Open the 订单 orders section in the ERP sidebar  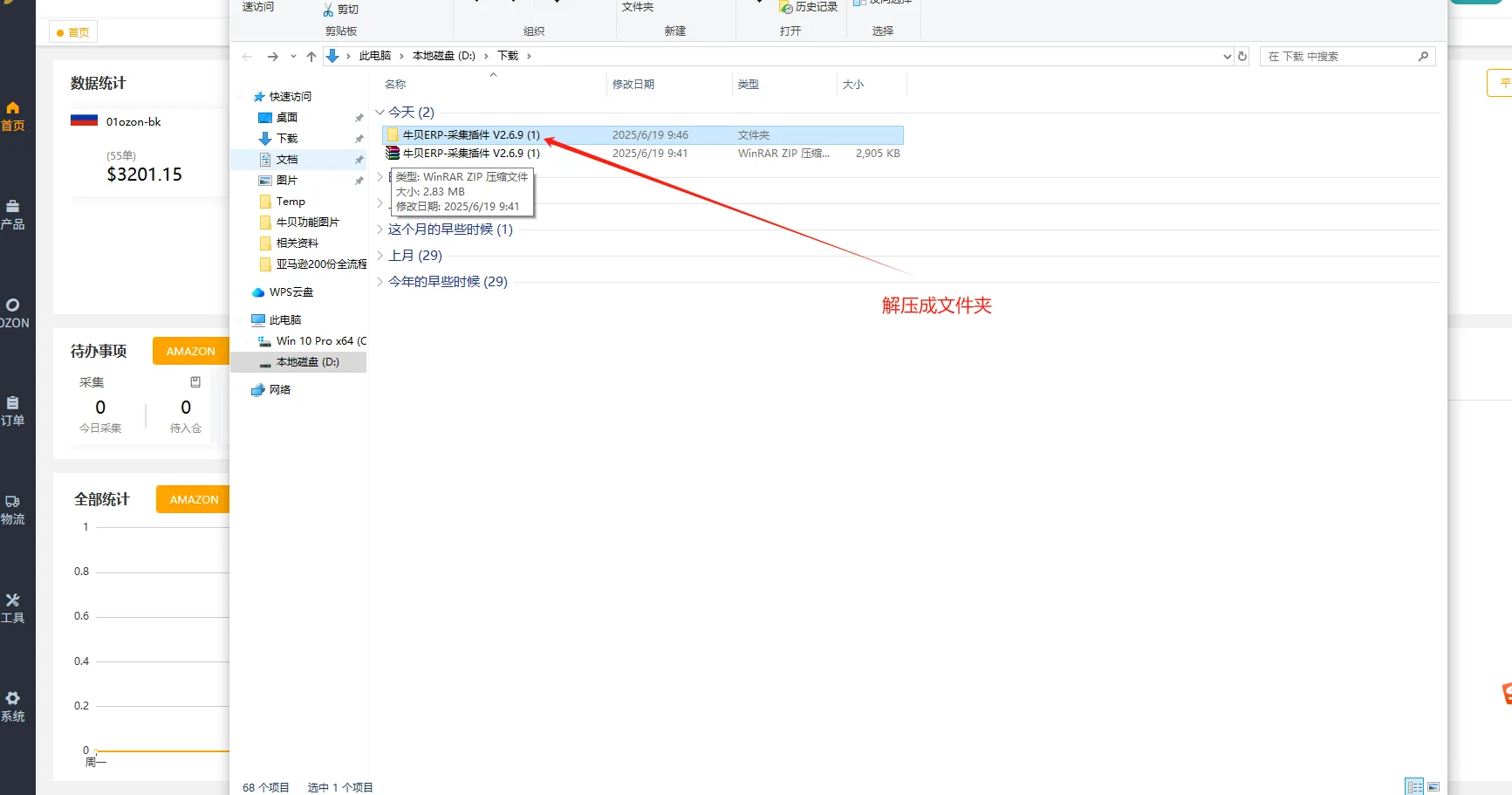(12, 411)
